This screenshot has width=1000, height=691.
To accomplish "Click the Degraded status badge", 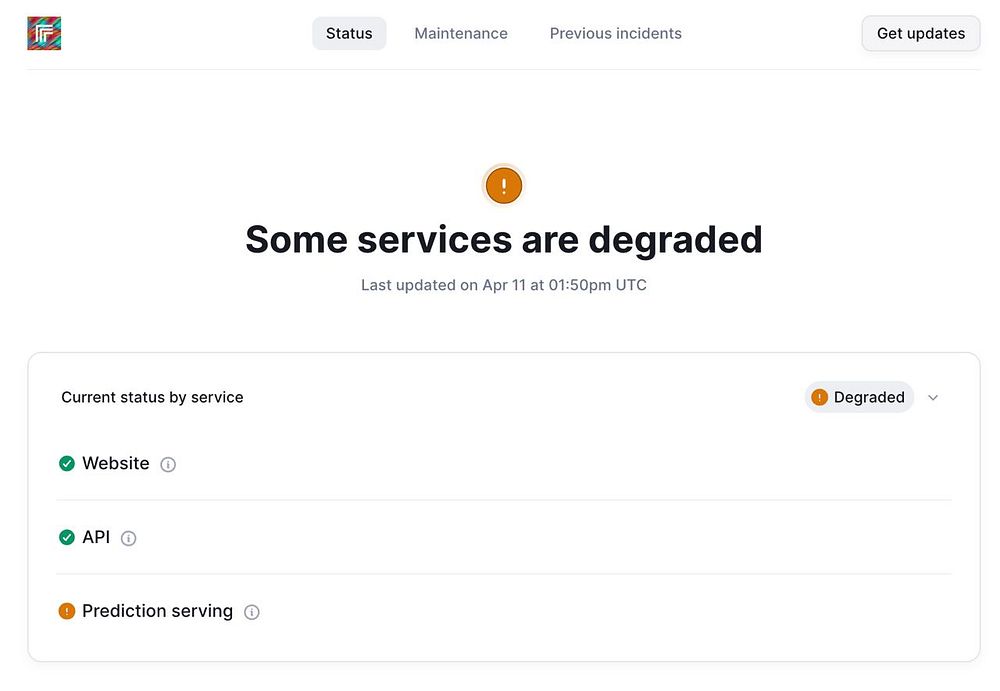I will click(x=860, y=397).
